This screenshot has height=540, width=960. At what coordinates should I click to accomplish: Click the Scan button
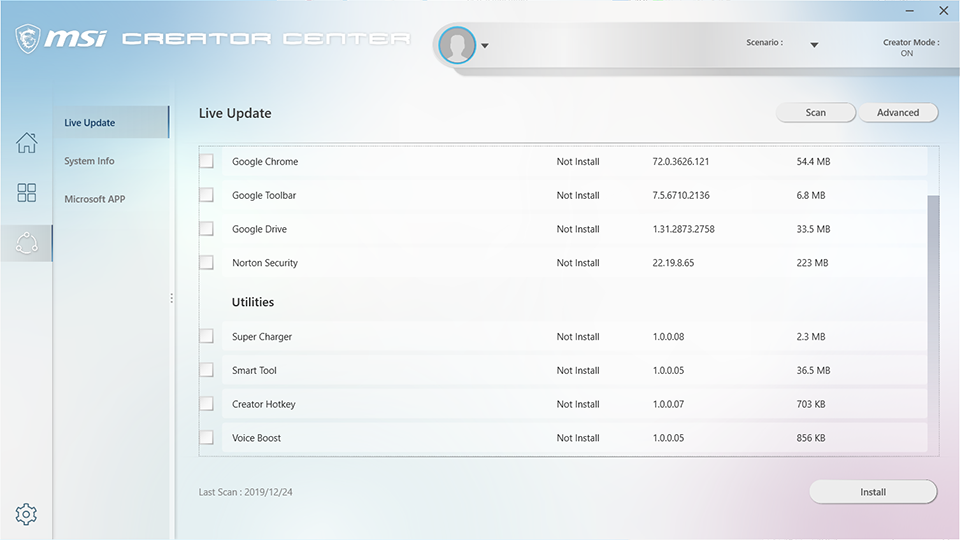click(816, 113)
